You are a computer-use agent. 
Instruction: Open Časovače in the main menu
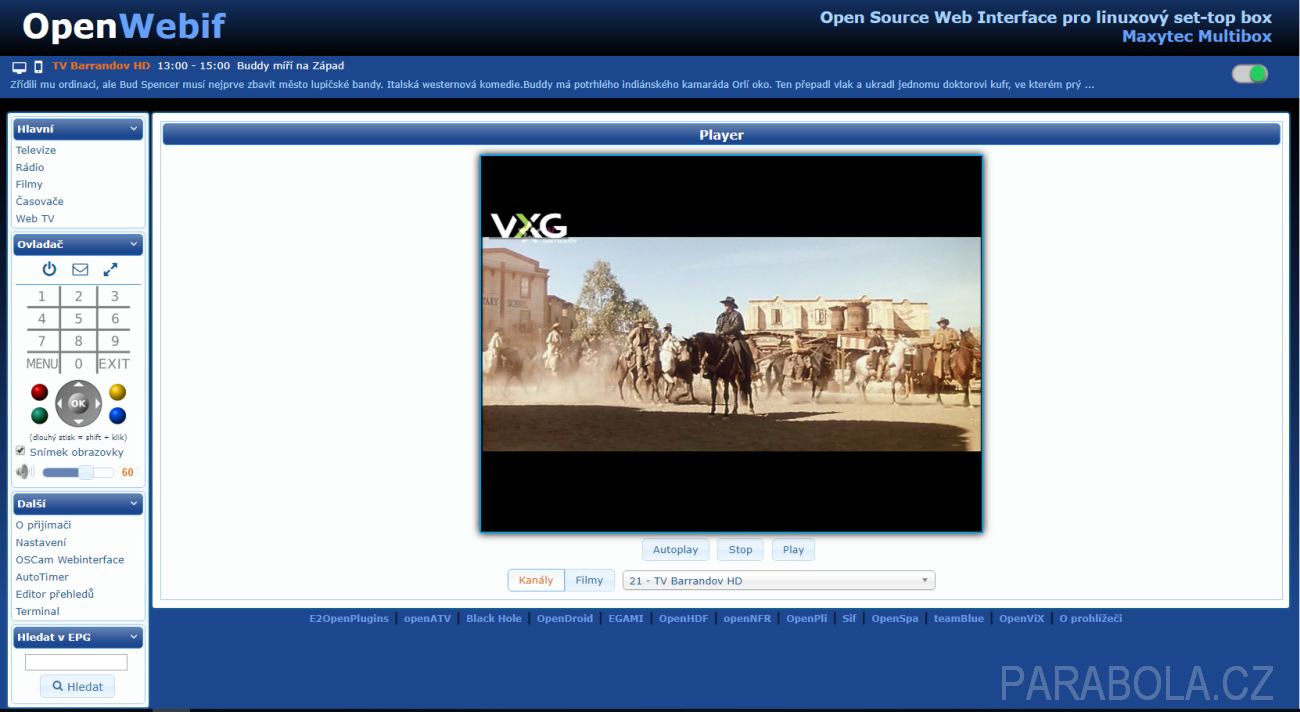point(40,201)
